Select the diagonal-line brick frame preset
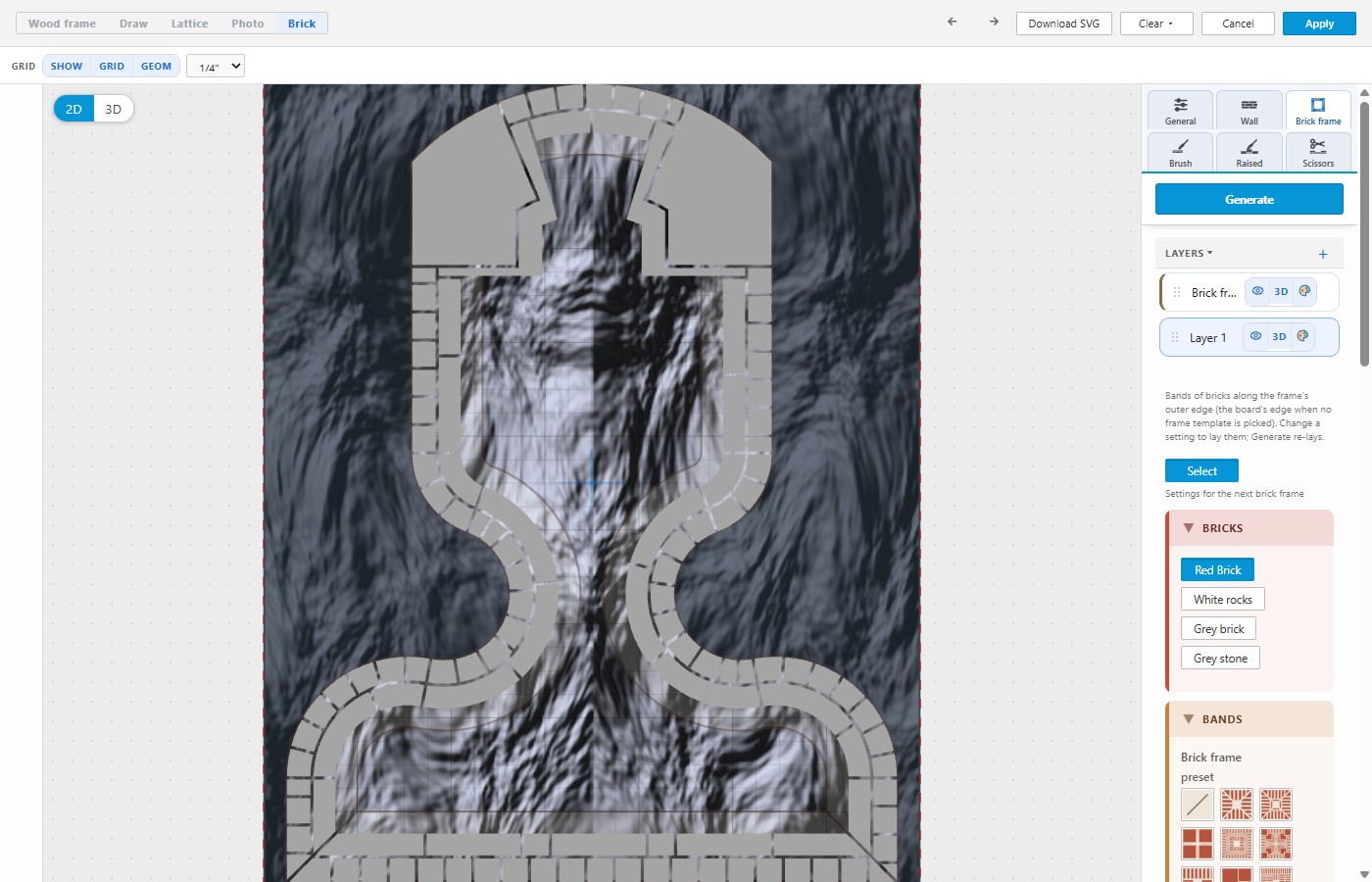1372x882 pixels. click(1198, 805)
